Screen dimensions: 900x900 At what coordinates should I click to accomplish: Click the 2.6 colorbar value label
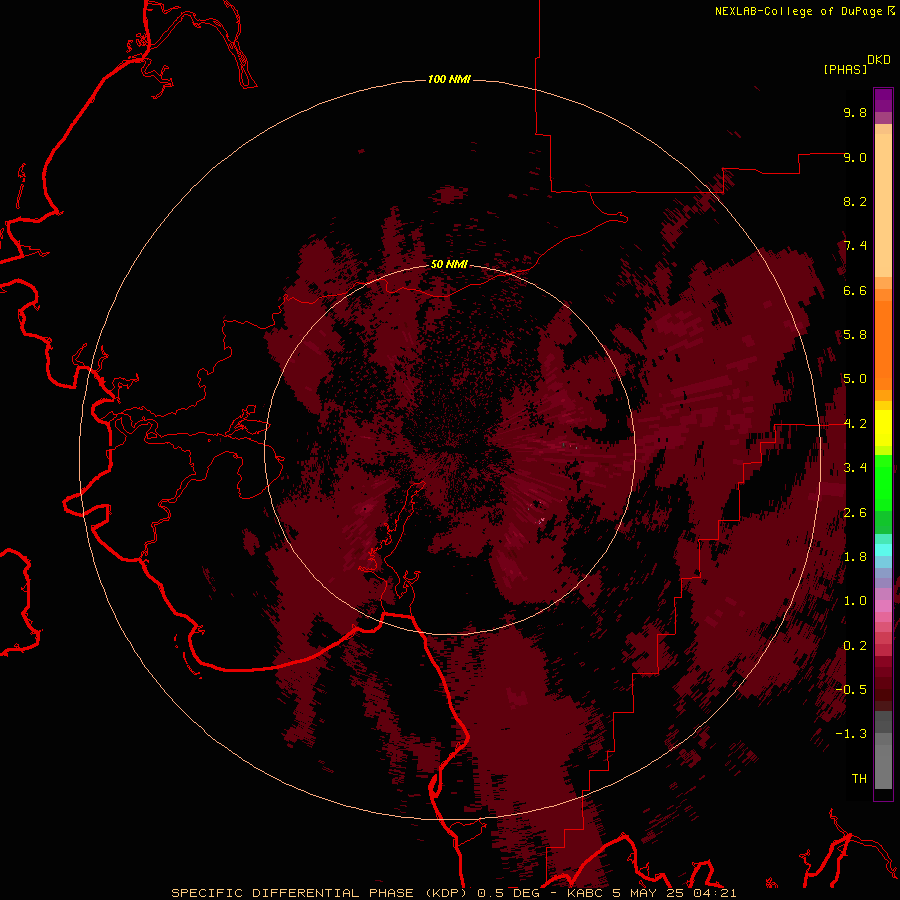coord(855,513)
